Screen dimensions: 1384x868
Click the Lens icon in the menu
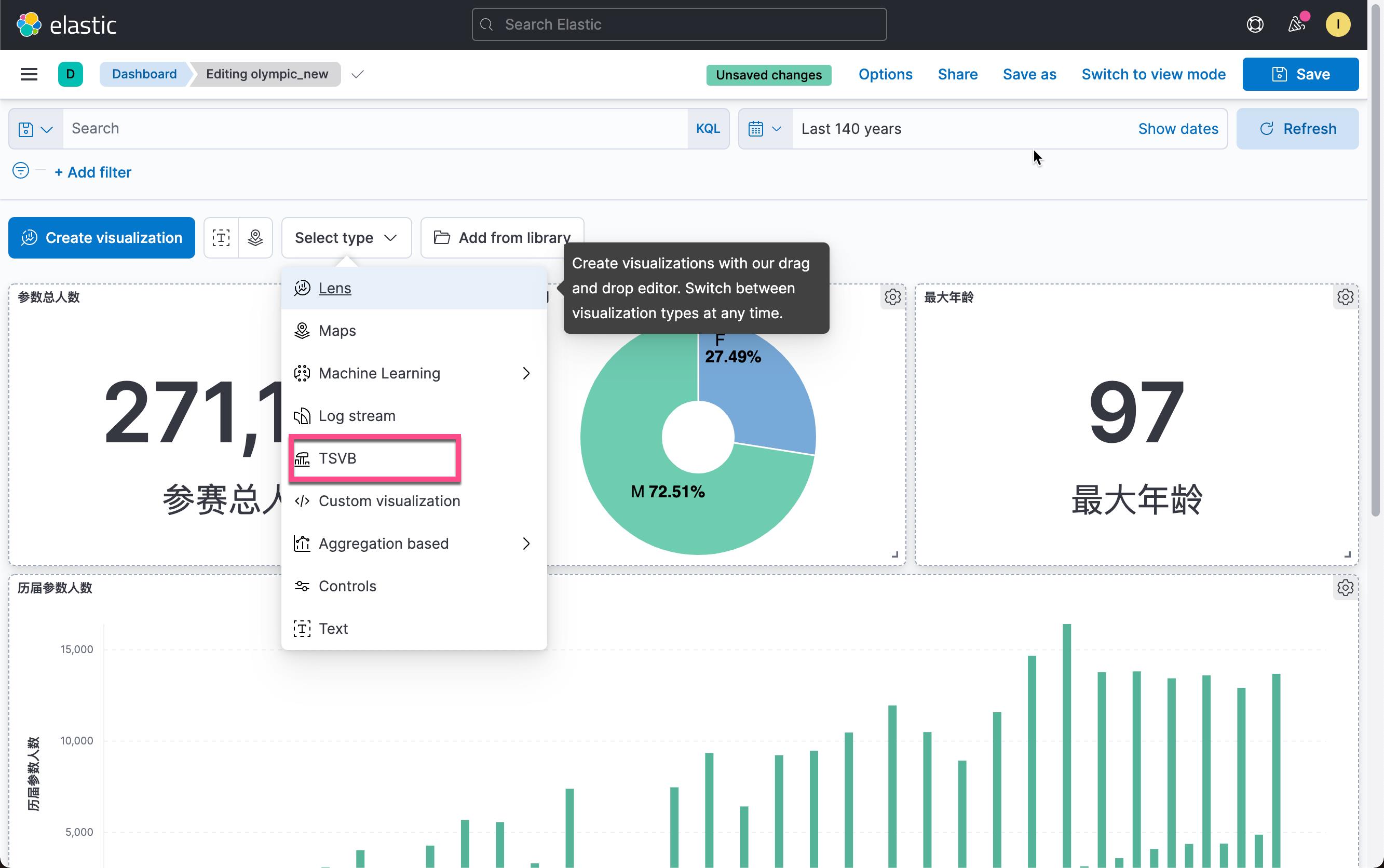tap(302, 288)
